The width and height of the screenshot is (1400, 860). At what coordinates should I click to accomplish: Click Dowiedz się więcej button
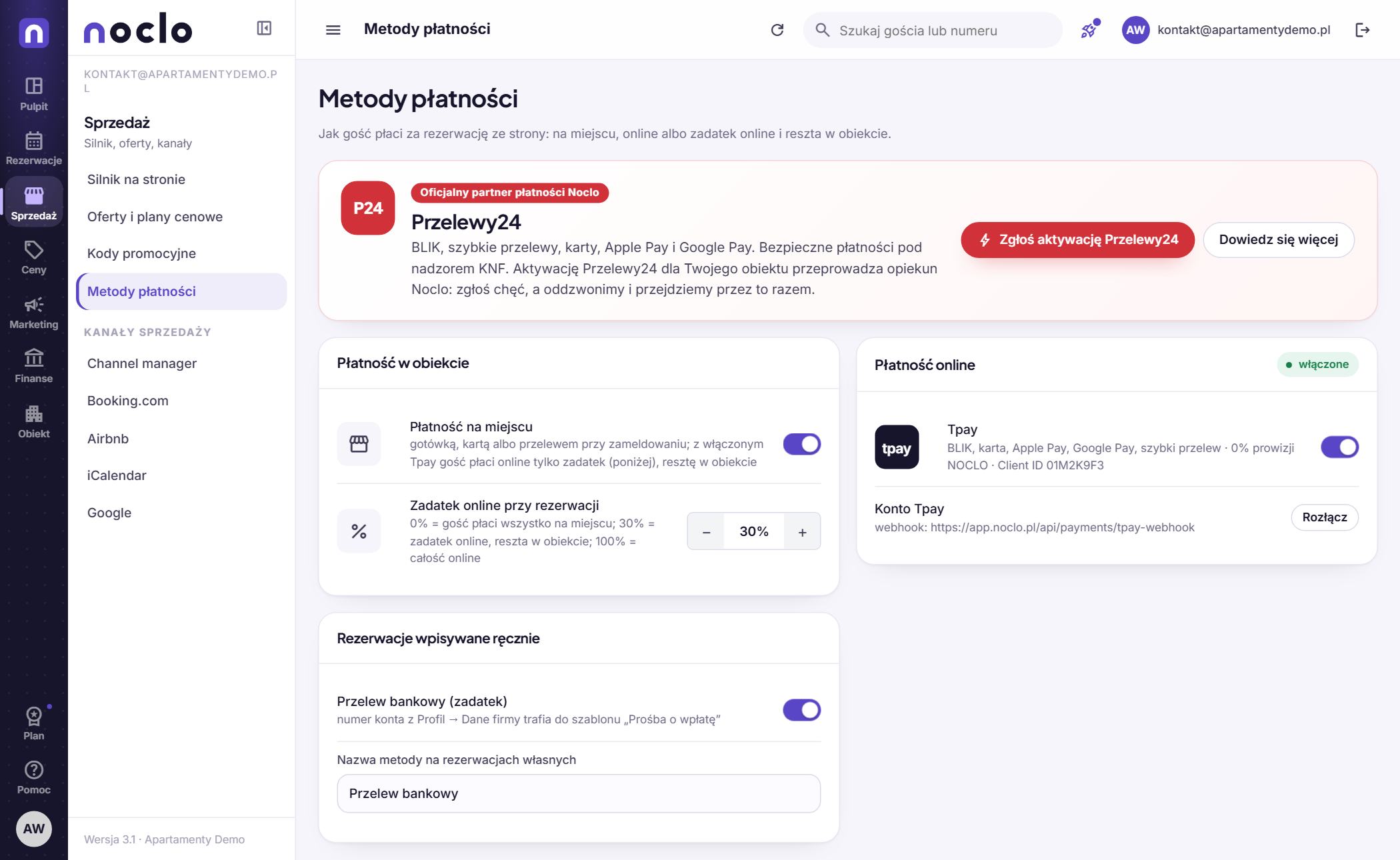(1278, 240)
